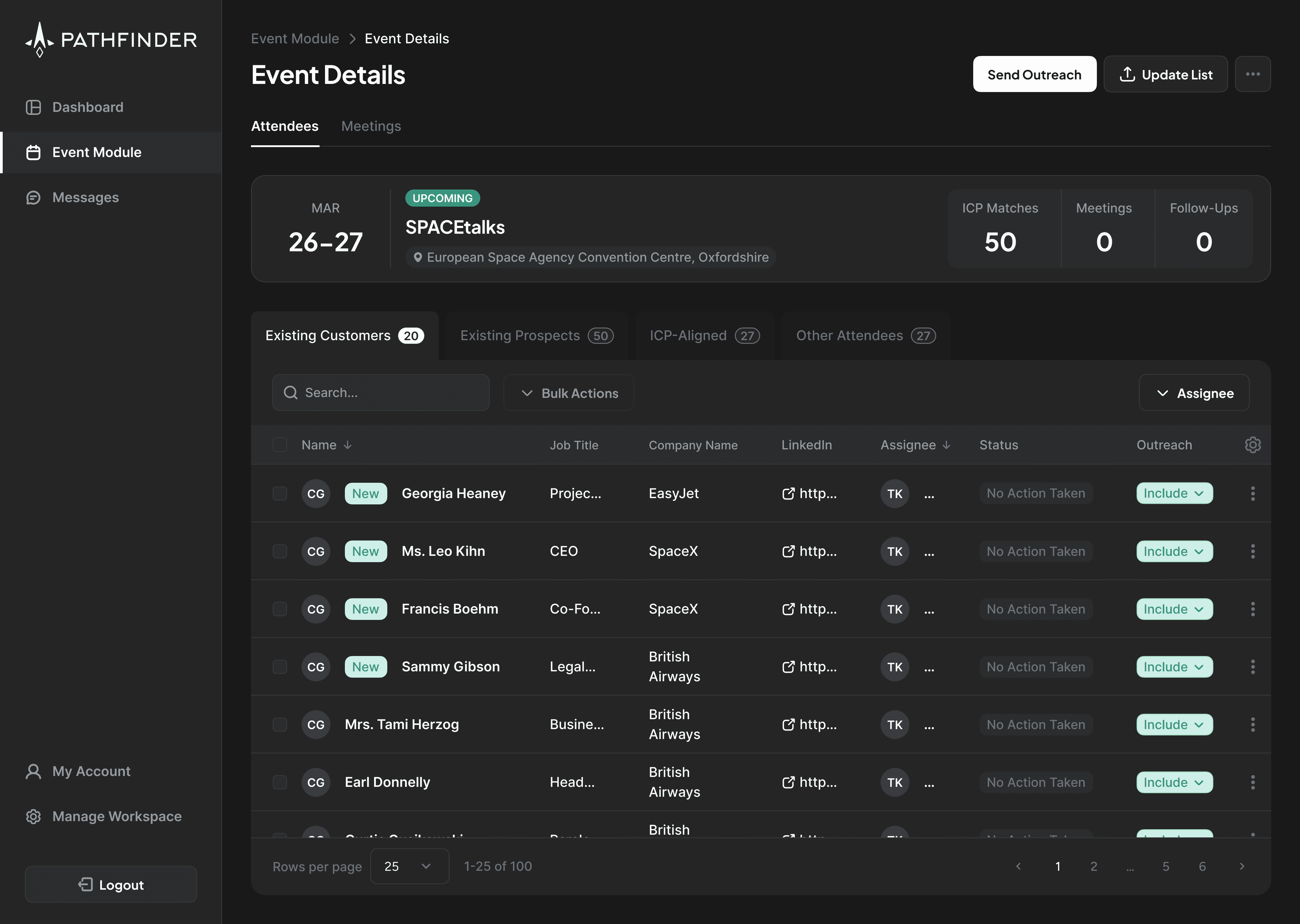Check the box for Ms. Leo Kihn
1300x924 pixels.
[x=280, y=551]
